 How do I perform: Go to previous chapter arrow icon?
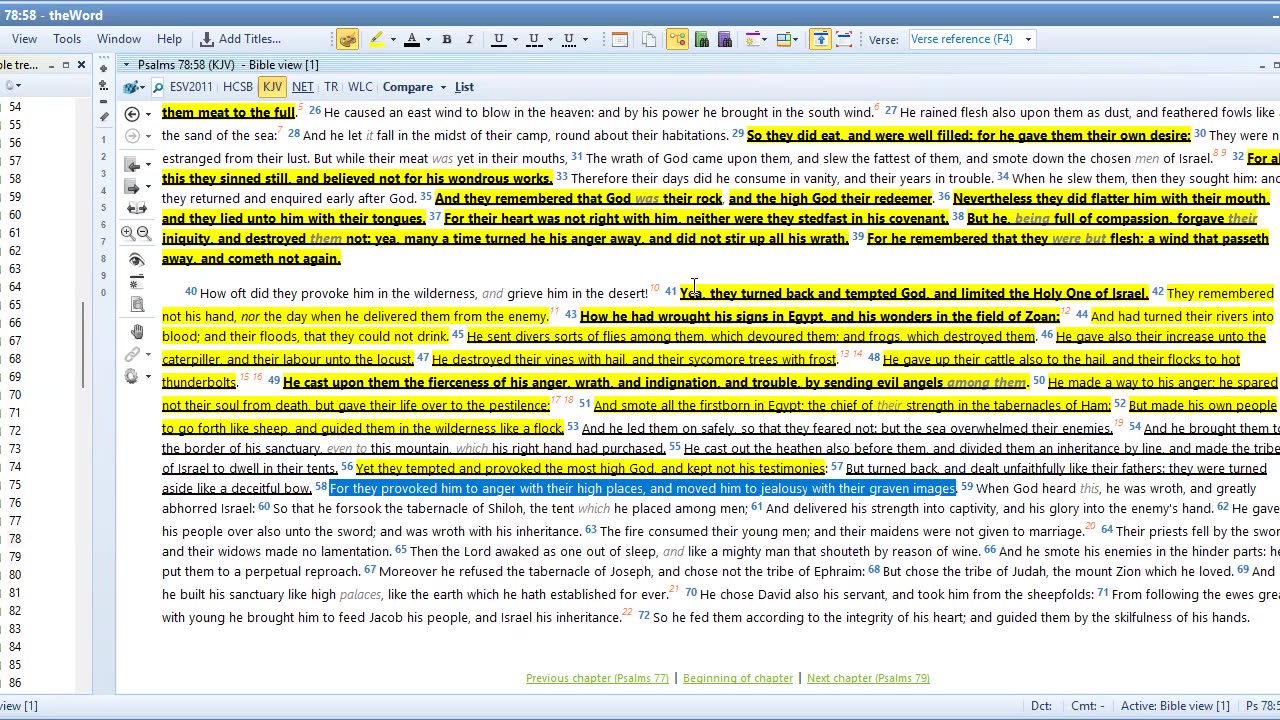point(132,163)
